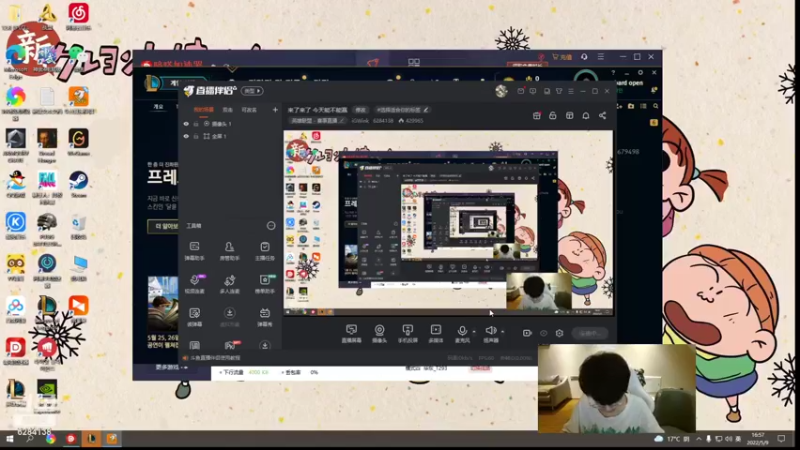The height and width of the screenshot is (450, 800).
Task: Open the mail icon in the title bar
Action: pyautogui.click(x=520, y=91)
